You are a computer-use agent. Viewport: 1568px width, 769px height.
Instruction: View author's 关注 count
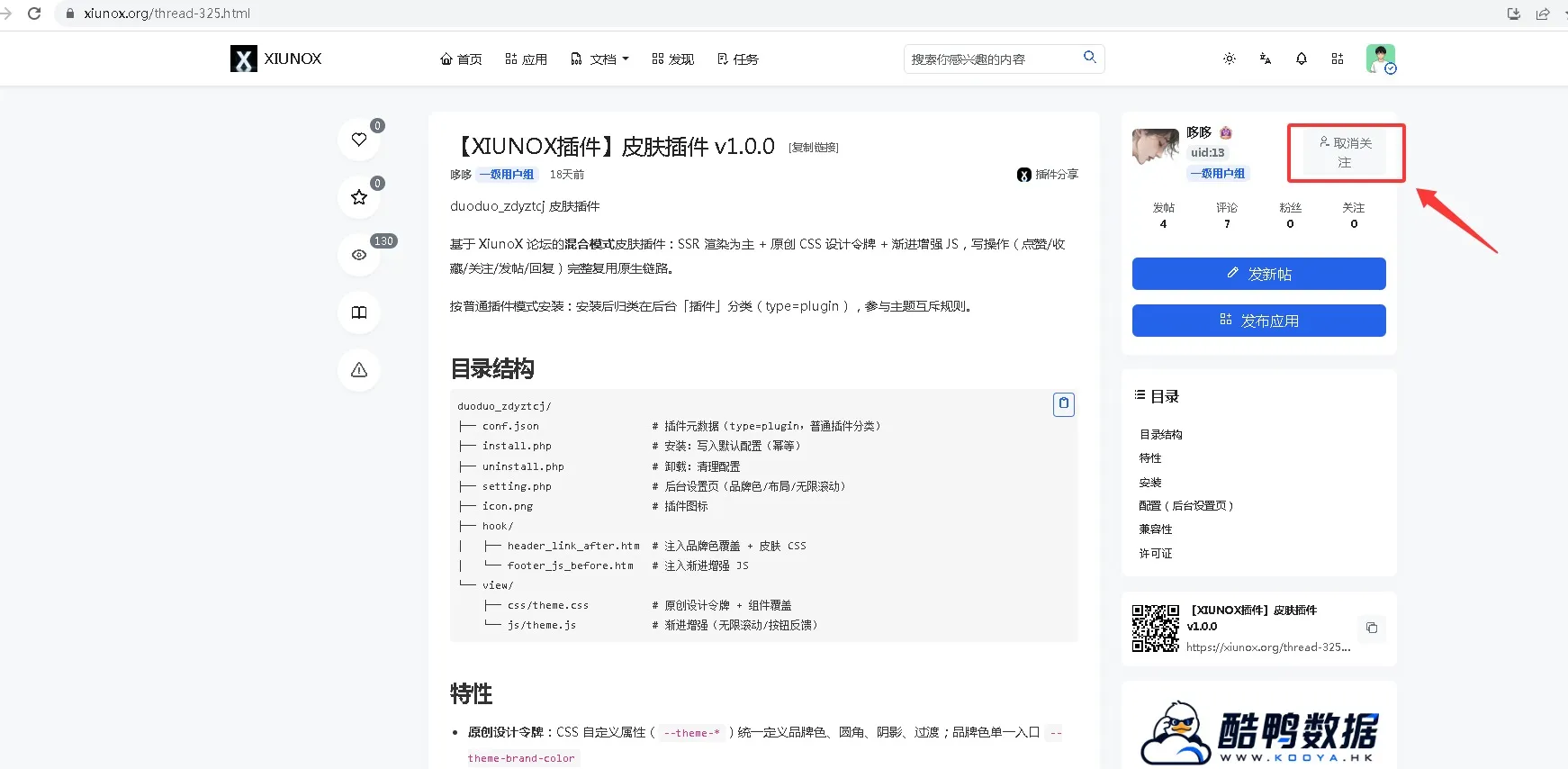(x=1354, y=215)
